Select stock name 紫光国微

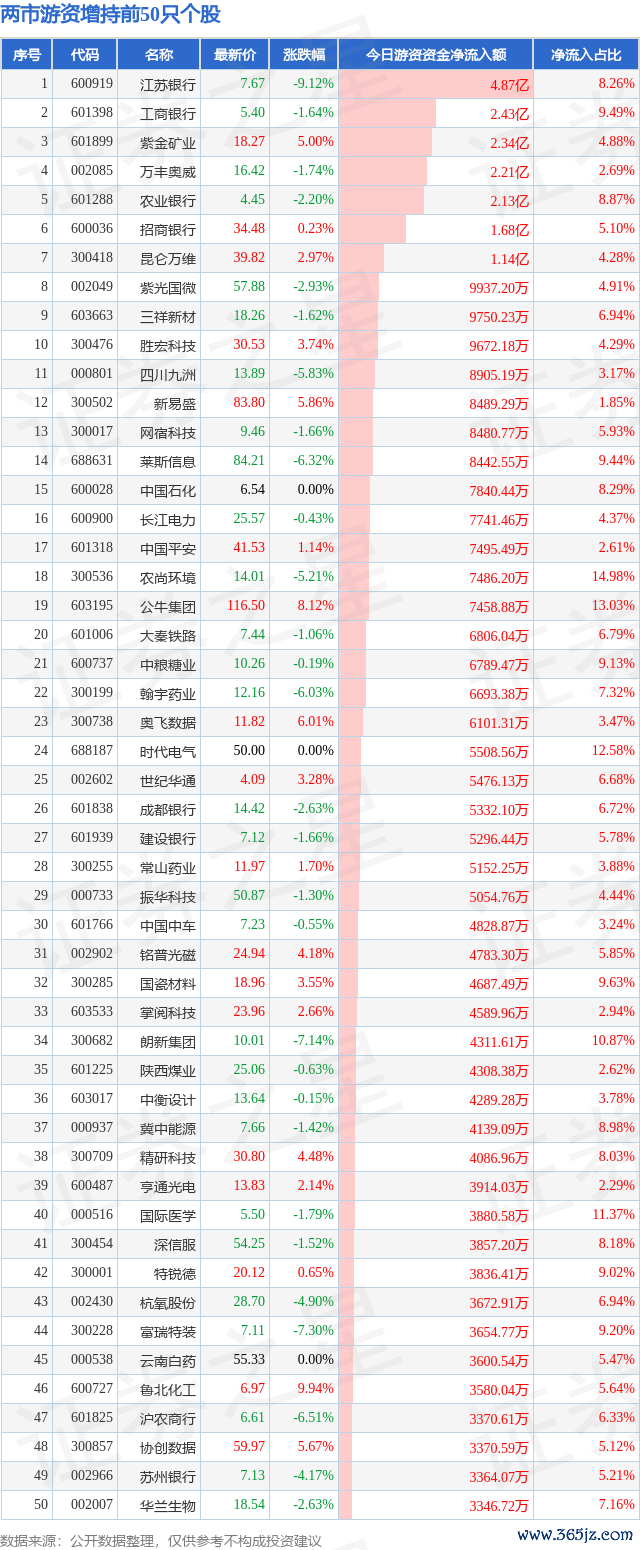pos(169,288)
